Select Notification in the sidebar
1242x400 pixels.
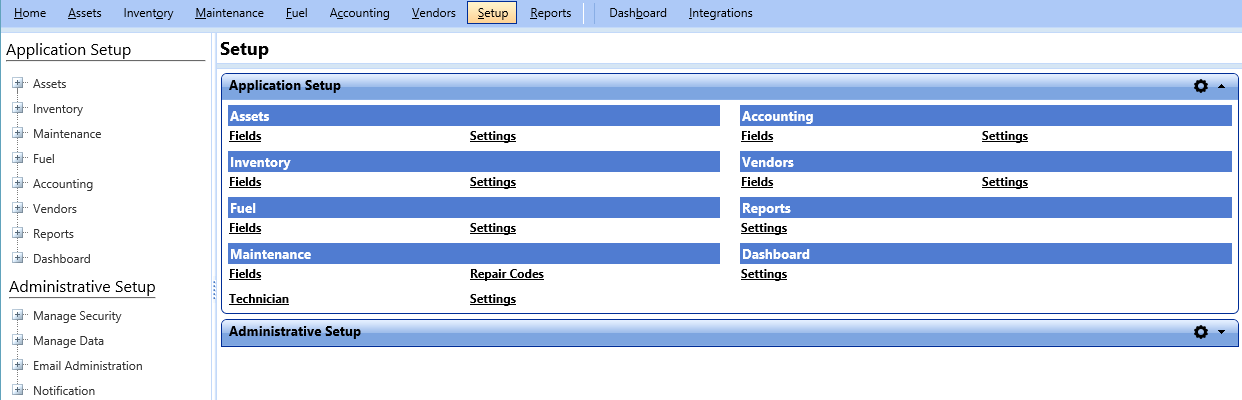click(64, 391)
